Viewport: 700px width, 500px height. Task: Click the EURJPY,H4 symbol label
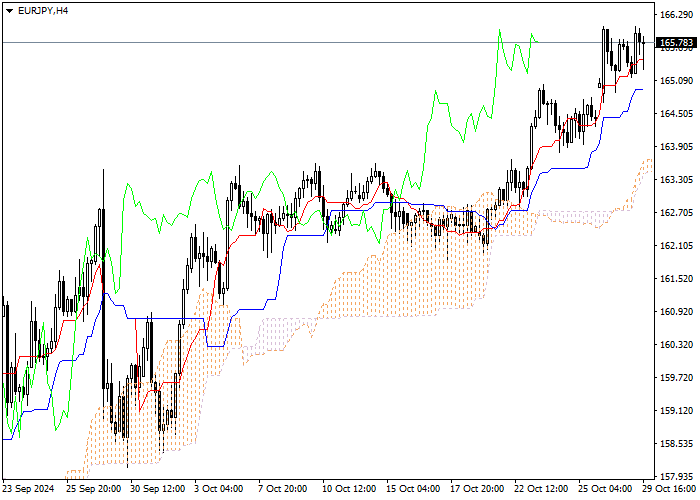tap(43, 11)
